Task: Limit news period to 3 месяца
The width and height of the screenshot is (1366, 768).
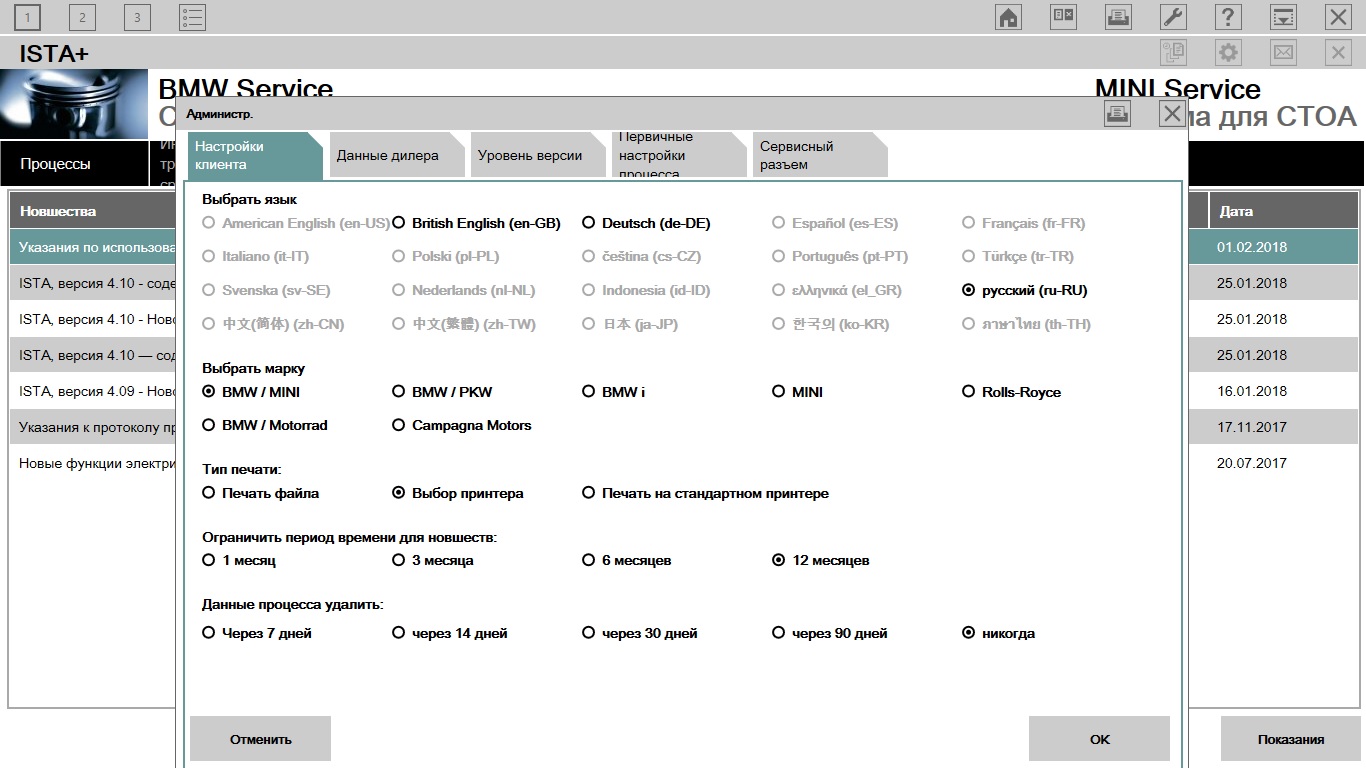Action: point(433,560)
